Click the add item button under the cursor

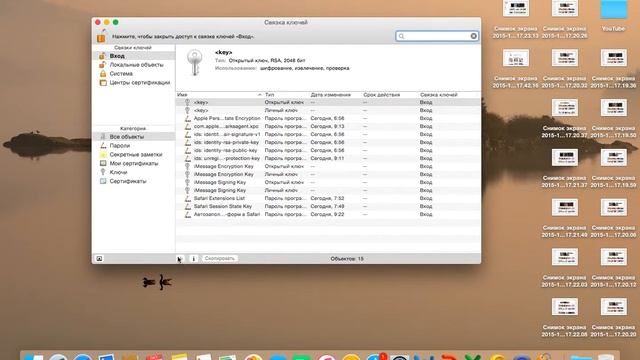(x=180, y=258)
